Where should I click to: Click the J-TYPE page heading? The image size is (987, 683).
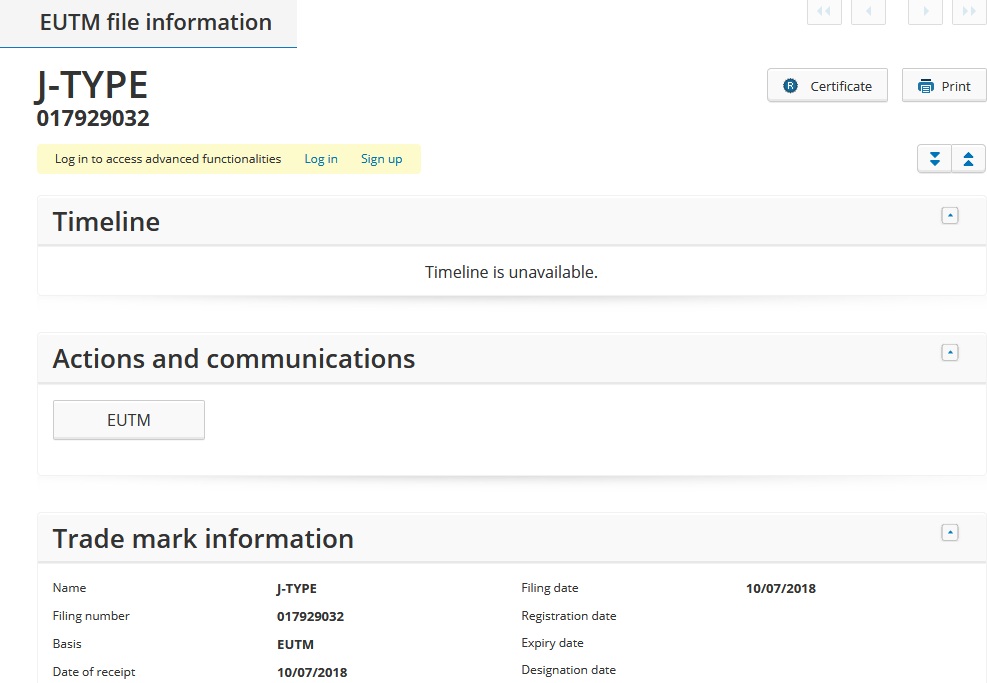coord(92,86)
